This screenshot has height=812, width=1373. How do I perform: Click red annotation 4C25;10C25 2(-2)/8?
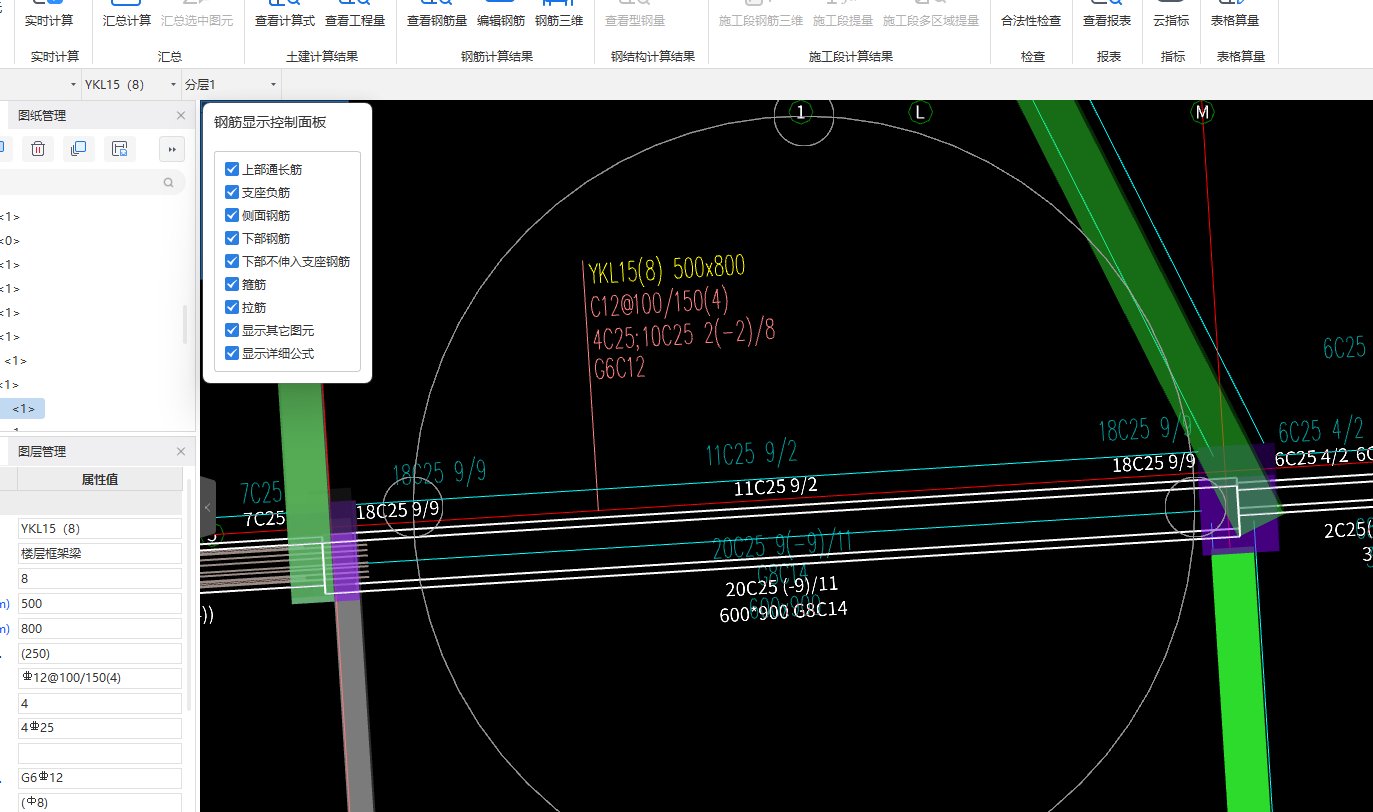point(684,335)
